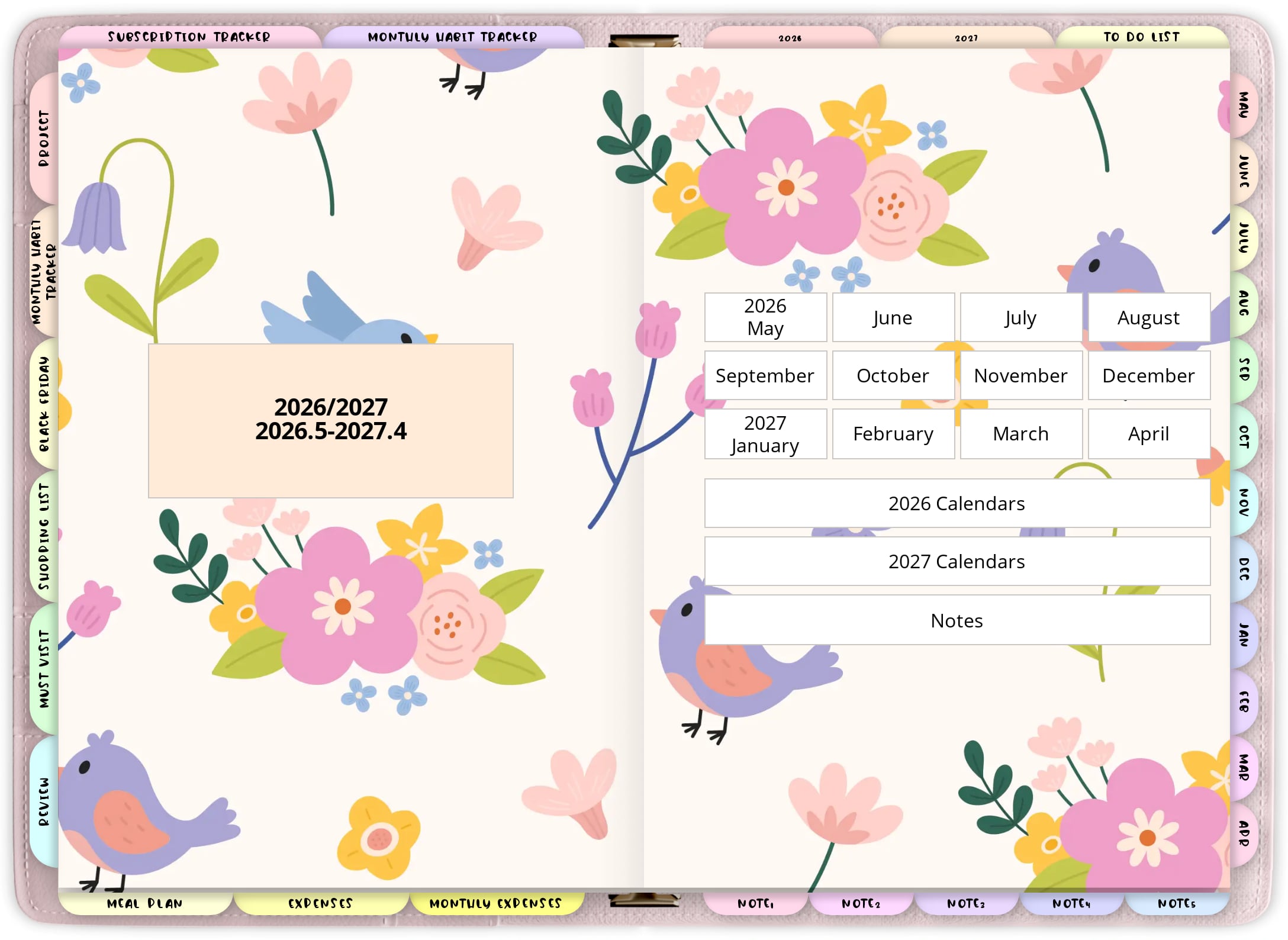Open the Subscription Tracker top tab
The image size is (1288, 940).
click(x=188, y=37)
